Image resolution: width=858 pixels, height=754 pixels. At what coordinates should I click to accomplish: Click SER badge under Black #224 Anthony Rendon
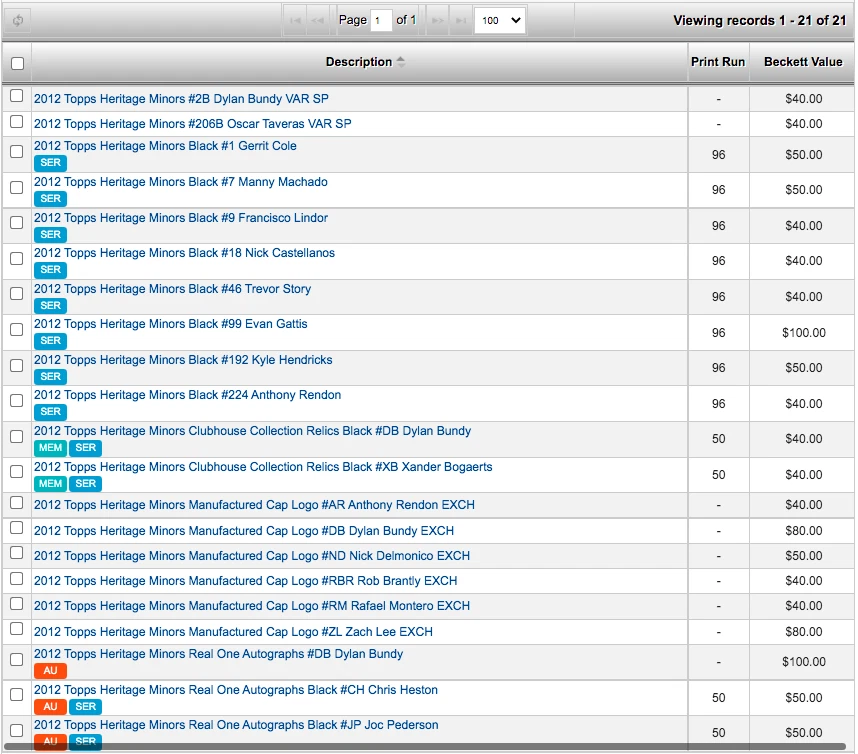pos(50,412)
